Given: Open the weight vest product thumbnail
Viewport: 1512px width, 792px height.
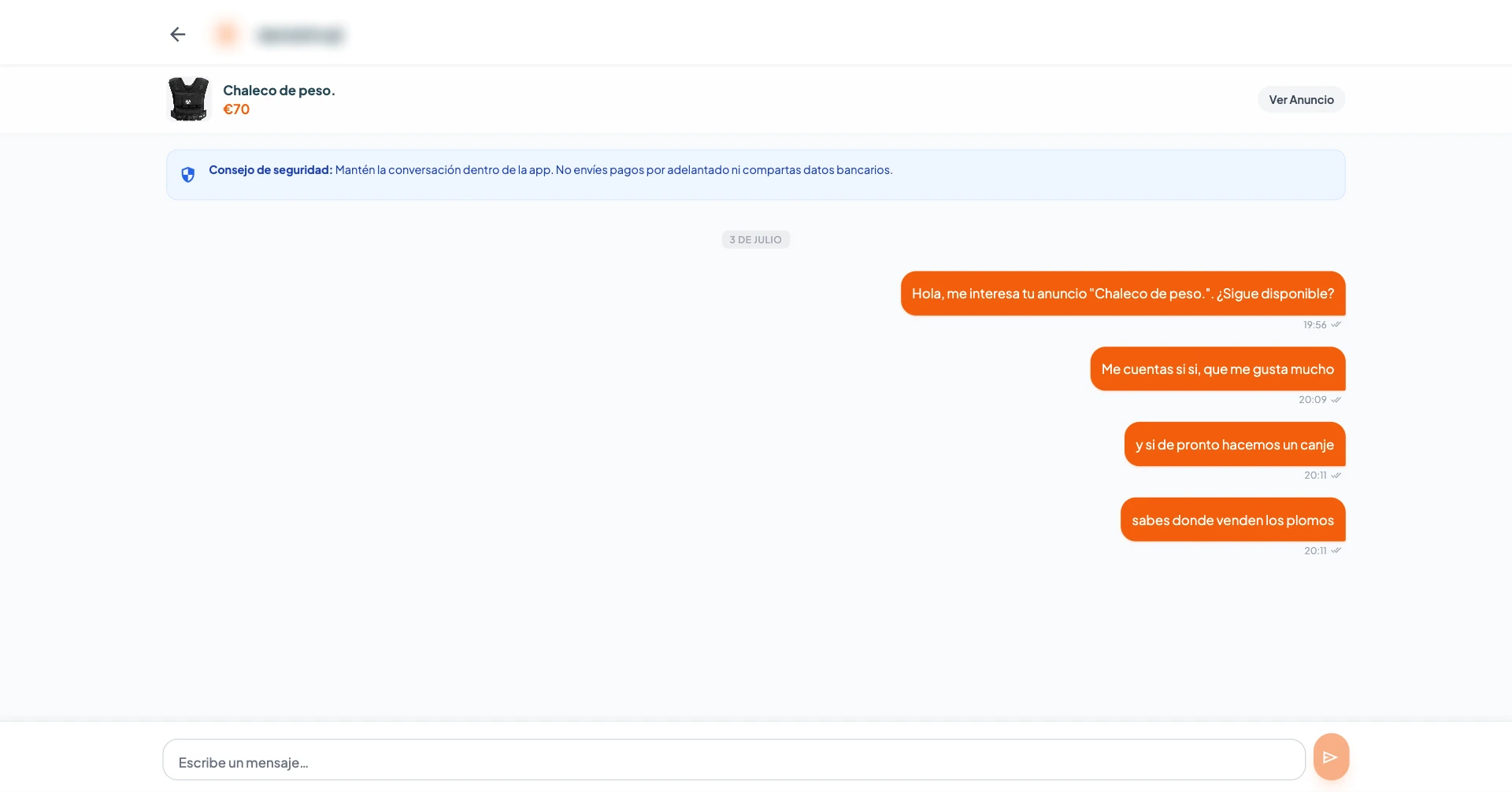Looking at the screenshot, I should [x=189, y=99].
